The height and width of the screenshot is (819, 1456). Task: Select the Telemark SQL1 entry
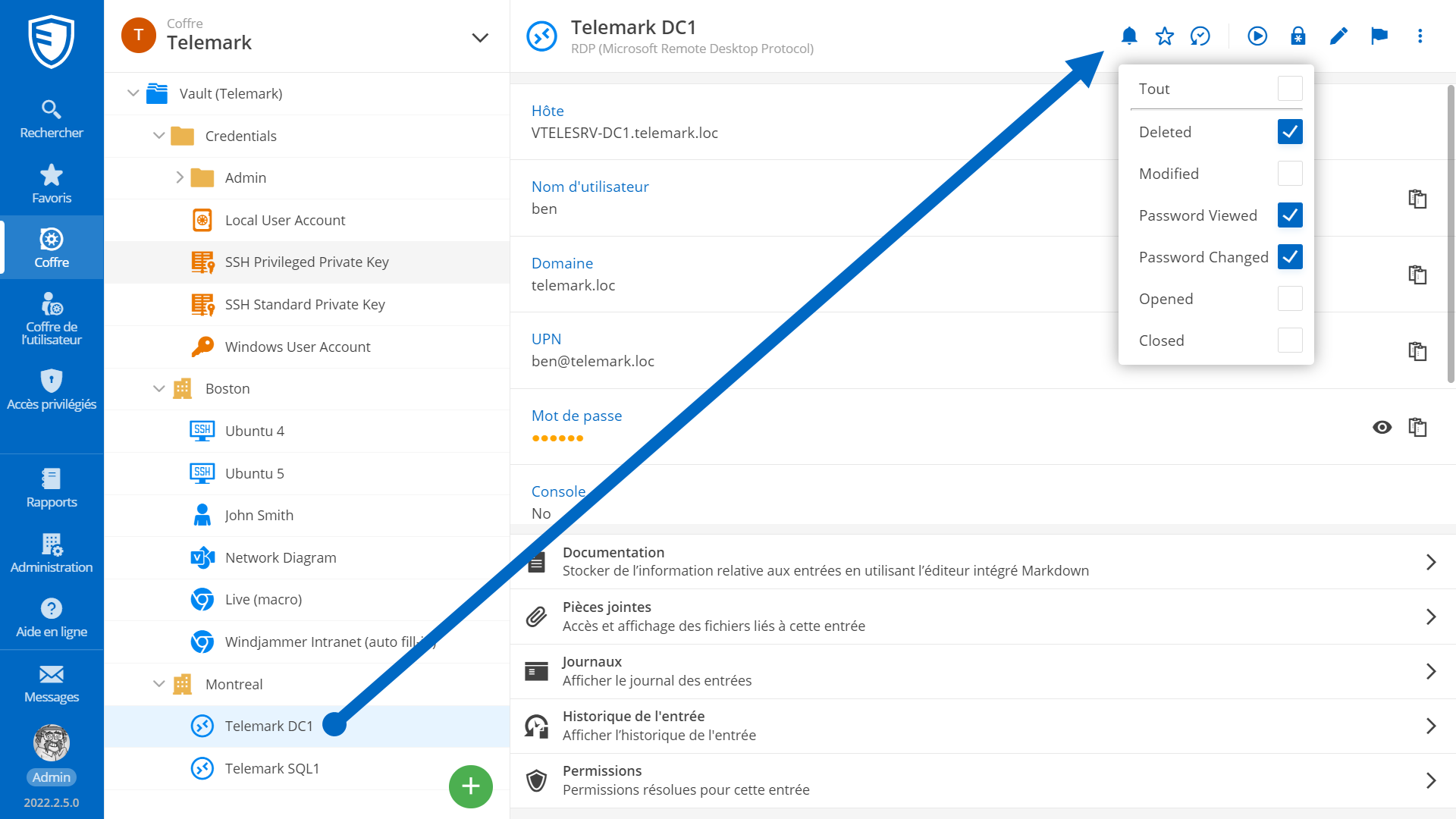coord(271,768)
